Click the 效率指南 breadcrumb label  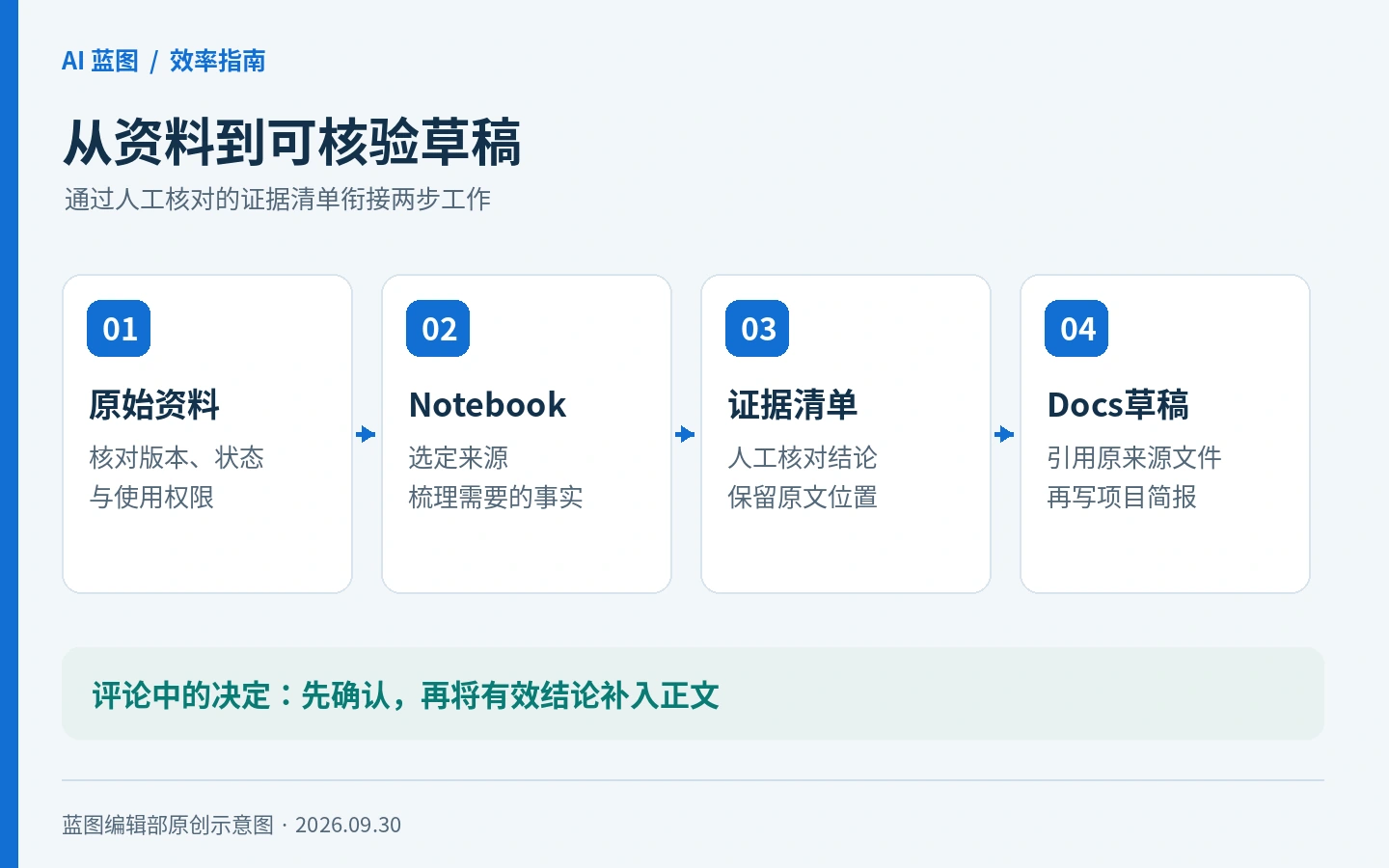[217, 61]
